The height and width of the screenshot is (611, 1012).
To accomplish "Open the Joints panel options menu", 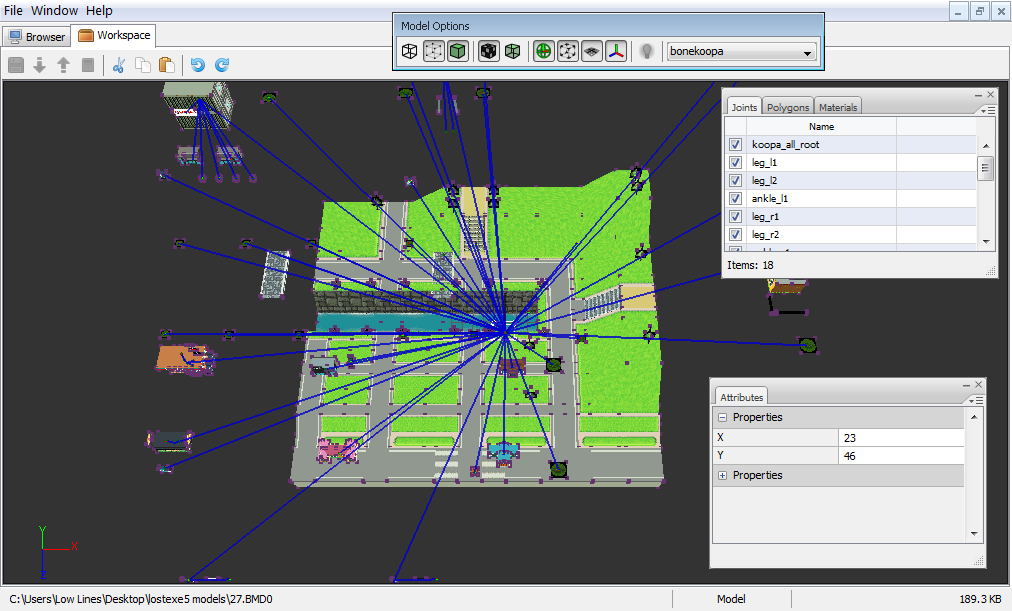I will point(989,110).
